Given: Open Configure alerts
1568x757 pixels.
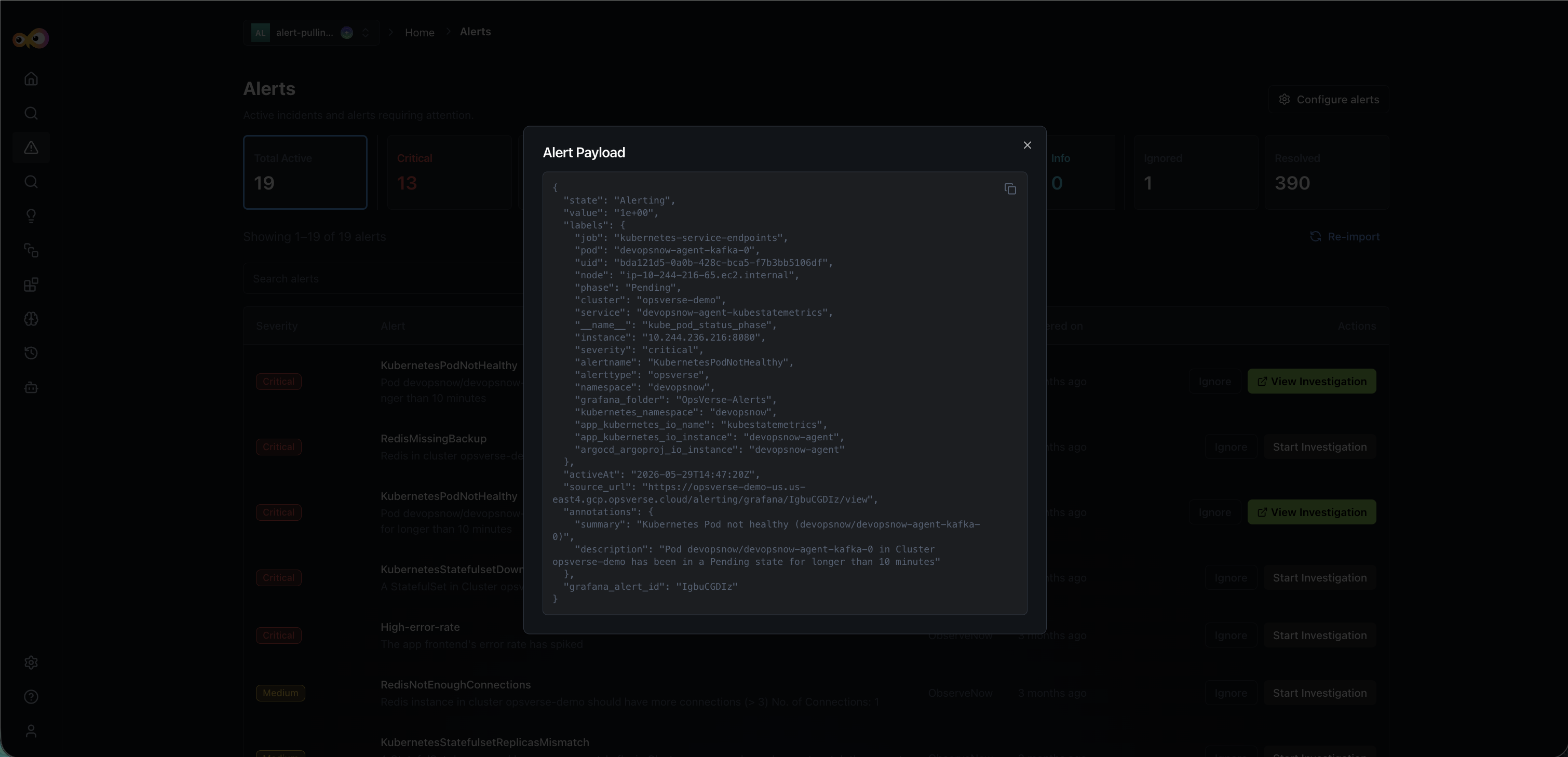Looking at the screenshot, I should [1328, 100].
